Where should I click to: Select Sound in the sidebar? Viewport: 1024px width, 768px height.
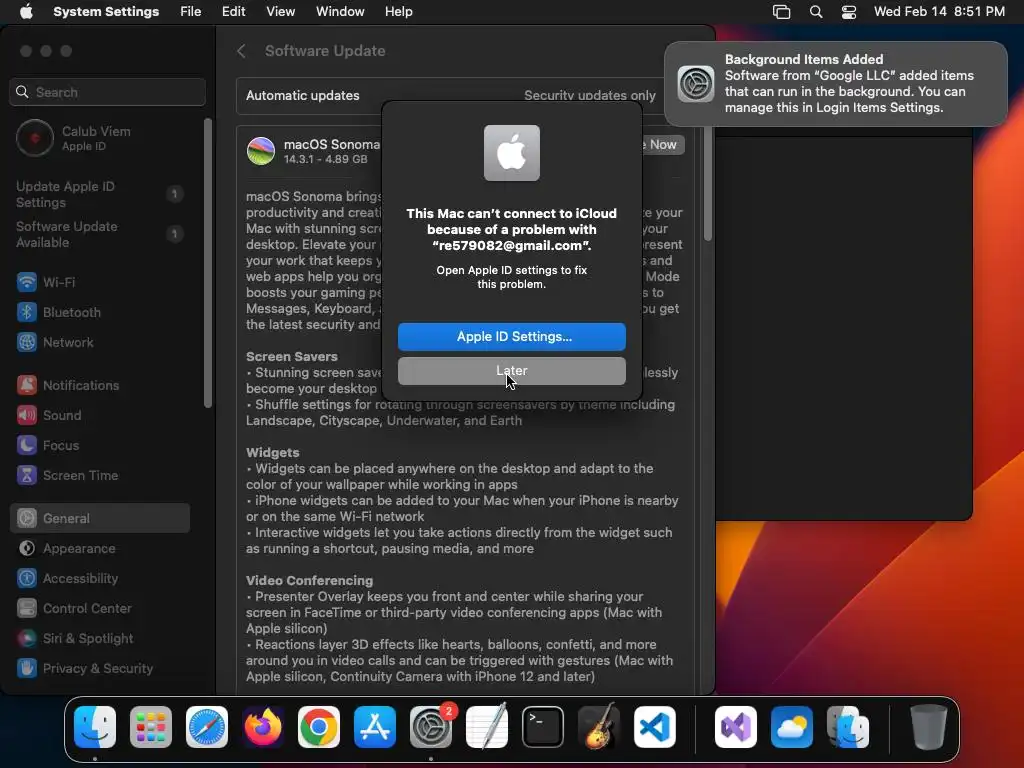pos(100,415)
